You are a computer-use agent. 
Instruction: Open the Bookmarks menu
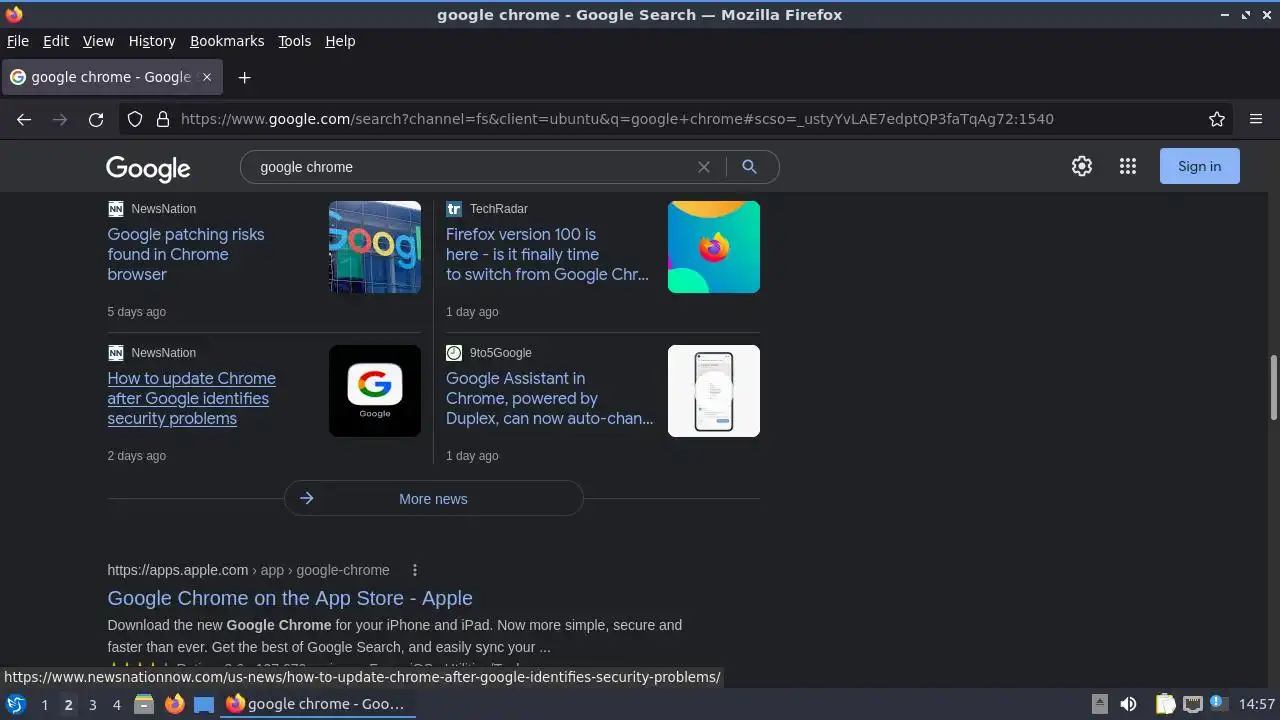click(227, 41)
